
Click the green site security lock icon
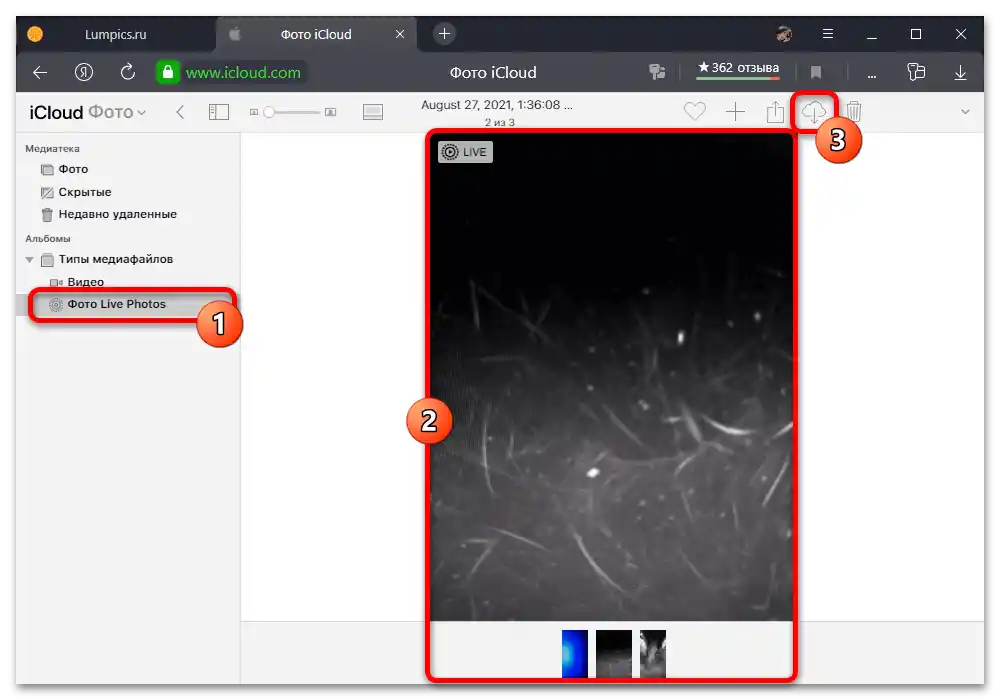(168, 72)
